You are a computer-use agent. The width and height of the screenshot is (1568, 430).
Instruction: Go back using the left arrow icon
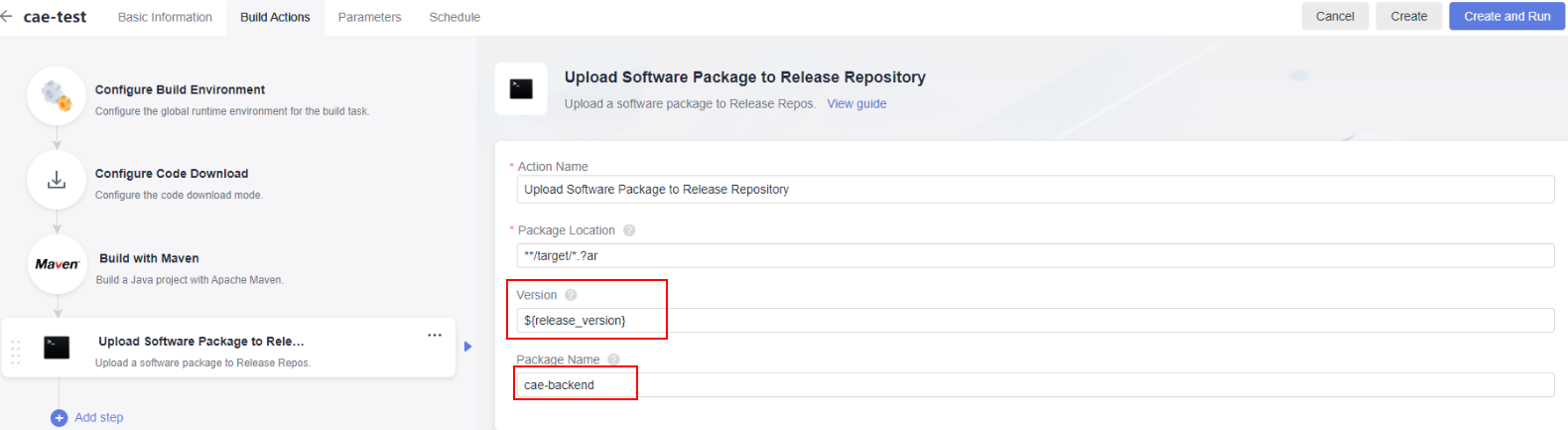7,17
